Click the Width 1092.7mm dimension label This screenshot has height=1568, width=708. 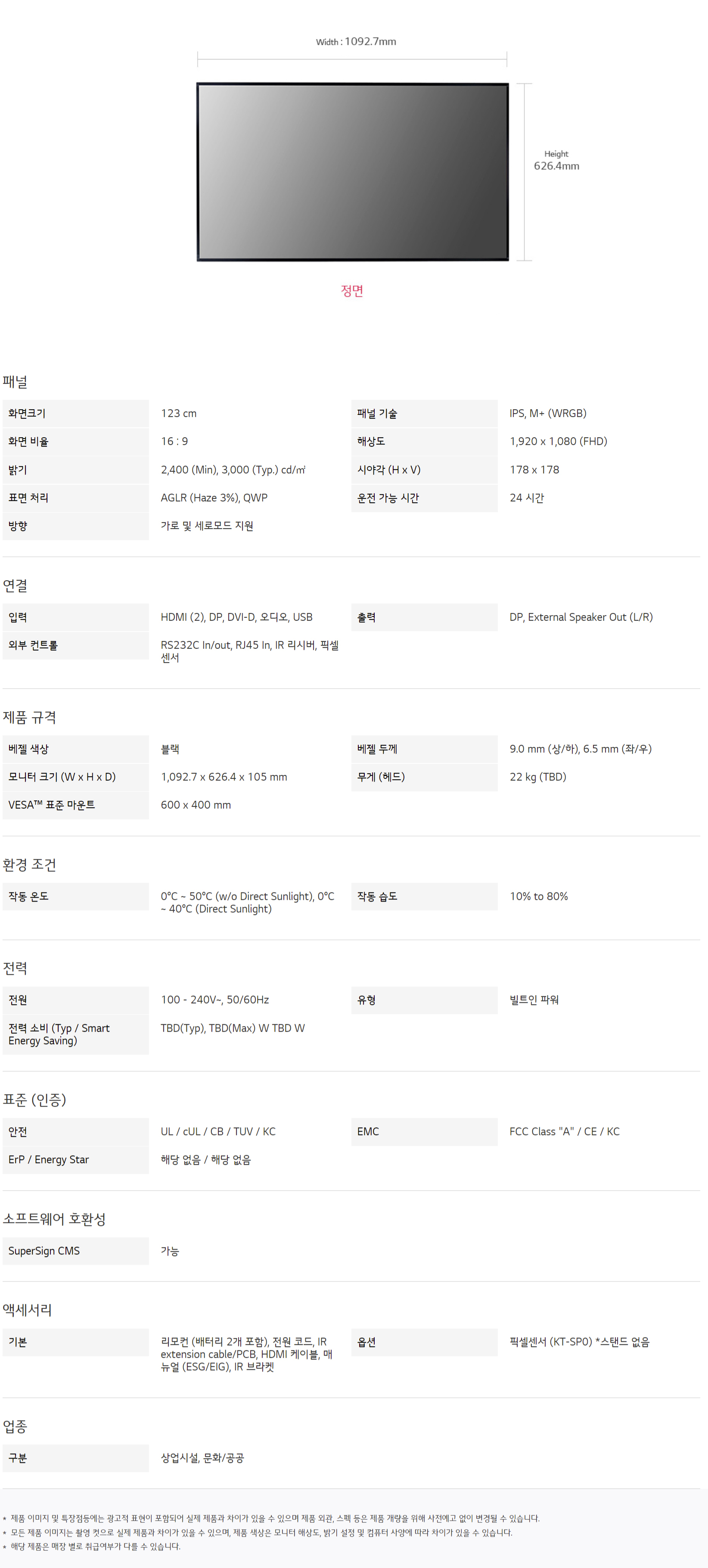[356, 41]
